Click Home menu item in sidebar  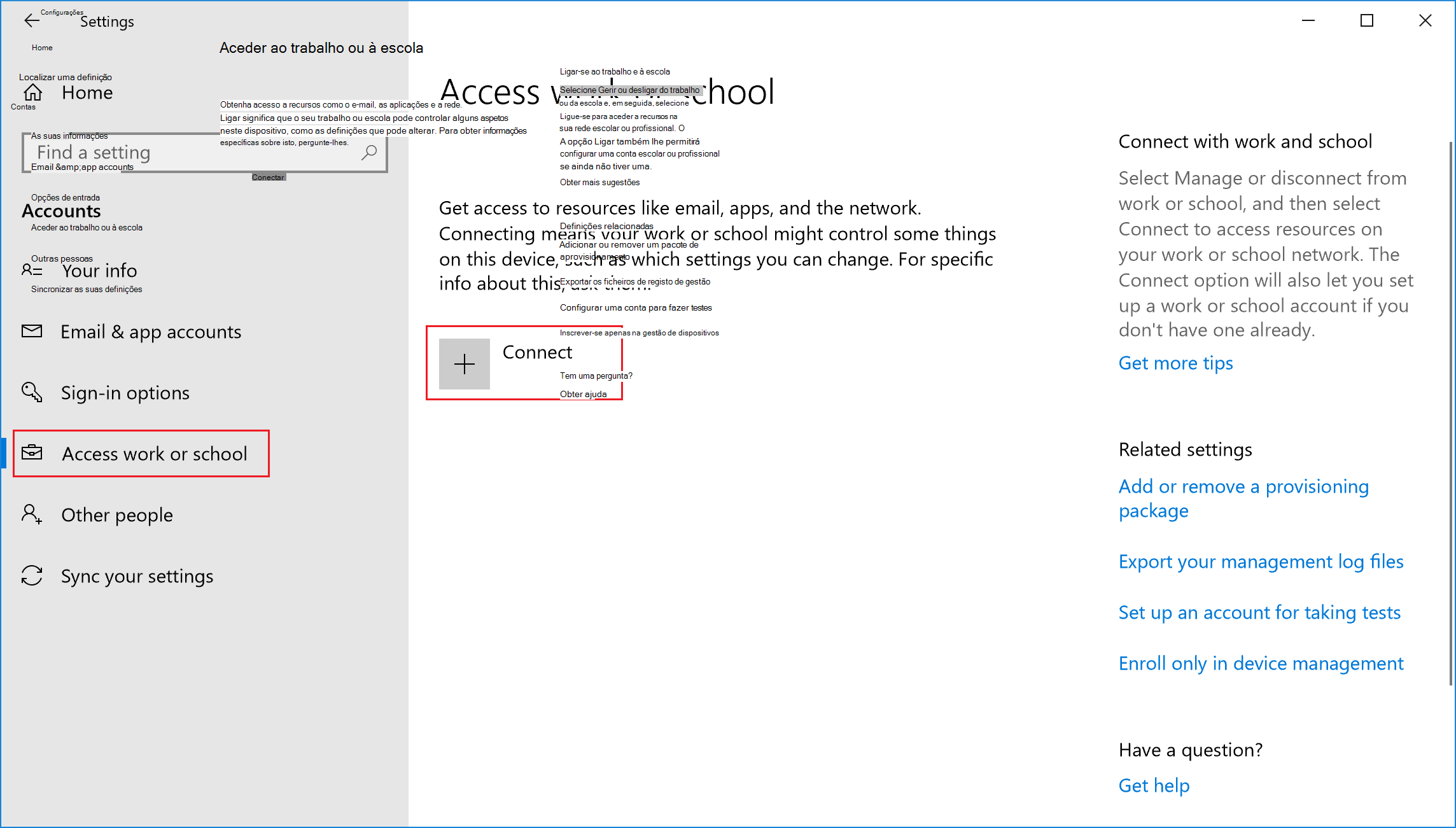88,91
